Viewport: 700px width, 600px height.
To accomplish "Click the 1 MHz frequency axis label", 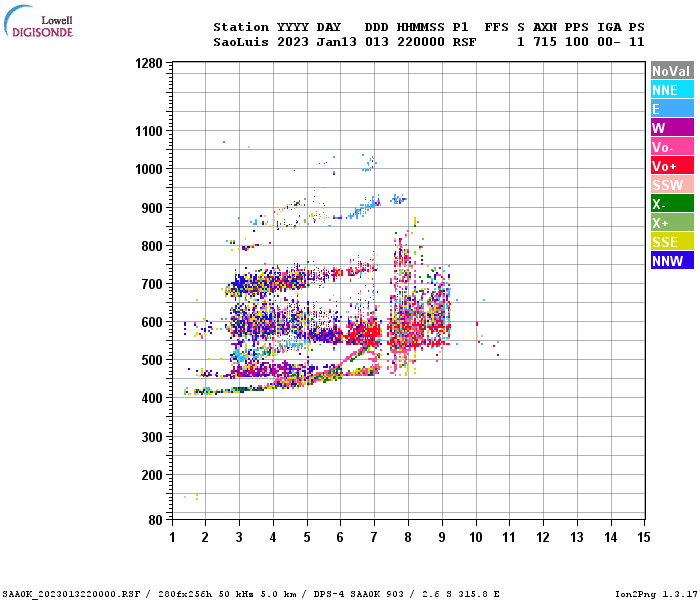I will [x=172, y=537].
